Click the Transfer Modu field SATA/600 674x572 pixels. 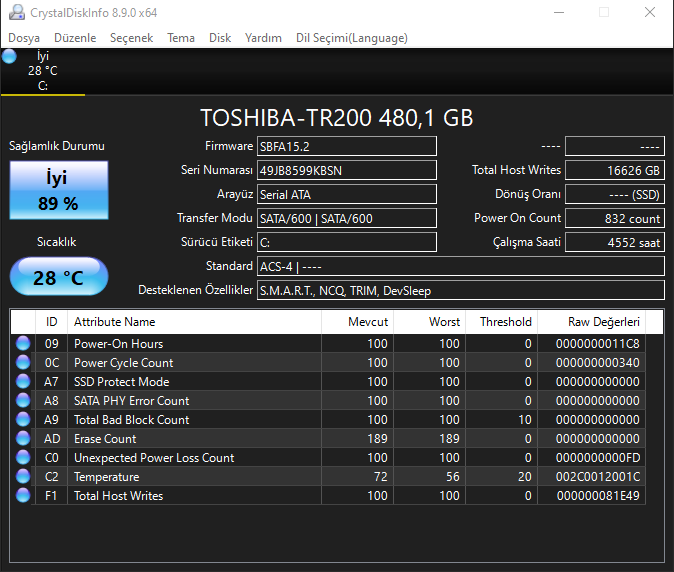[x=346, y=218]
